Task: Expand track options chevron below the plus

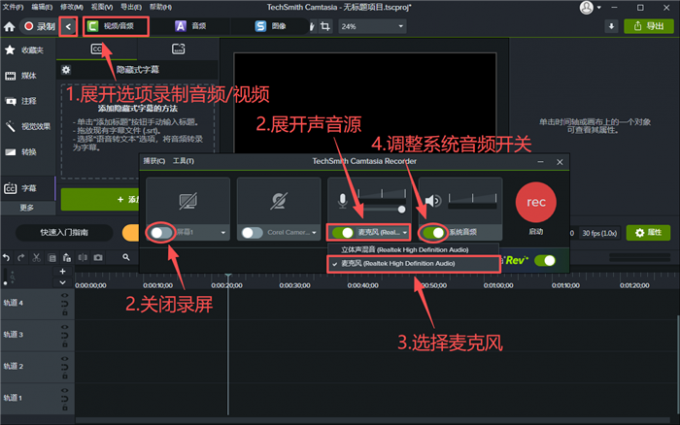Action: [62, 282]
